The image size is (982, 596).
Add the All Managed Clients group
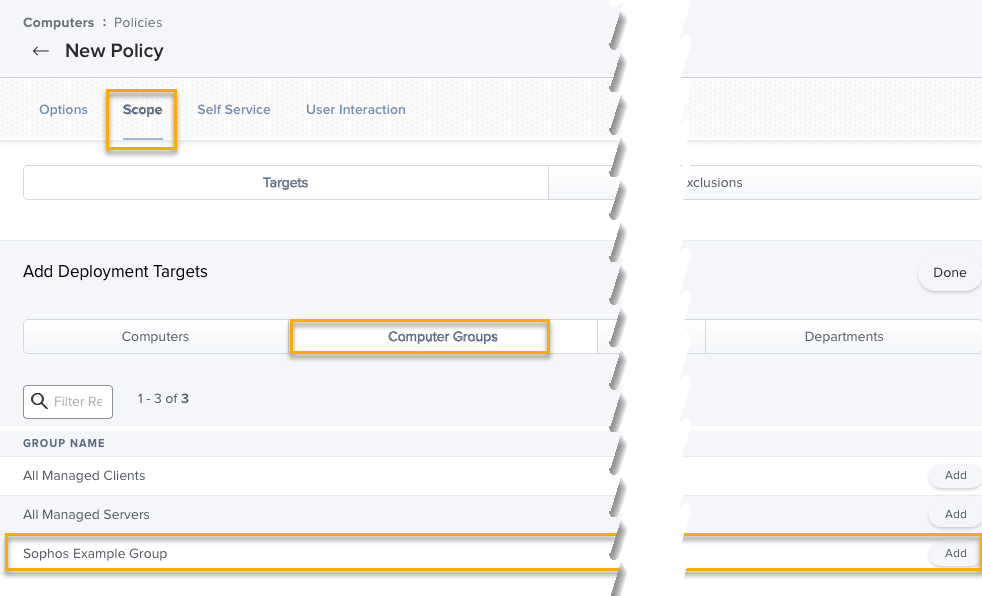[955, 476]
